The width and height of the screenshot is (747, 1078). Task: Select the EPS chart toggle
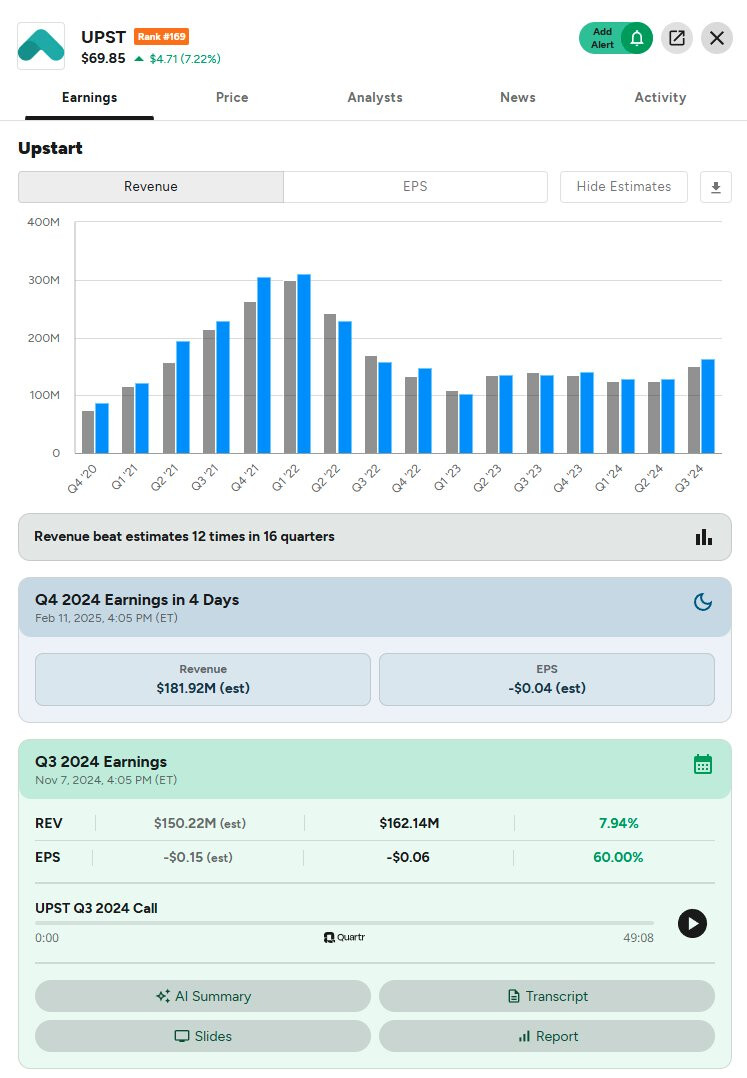[415, 187]
